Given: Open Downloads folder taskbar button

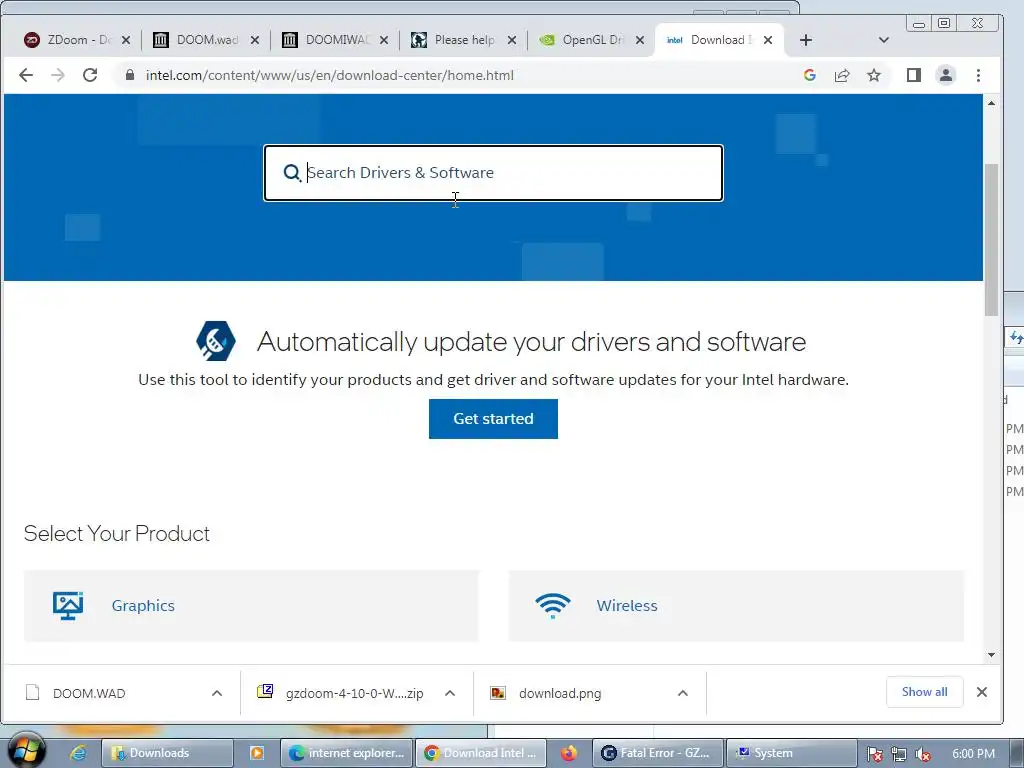Looking at the screenshot, I should pyautogui.click(x=167, y=753).
